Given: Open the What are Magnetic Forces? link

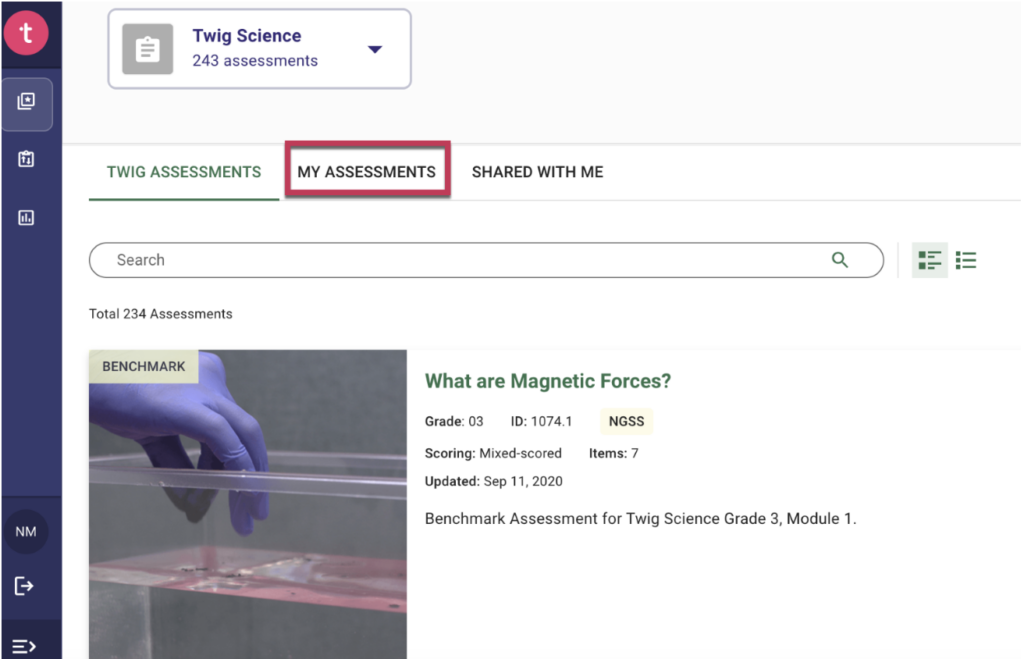Looking at the screenshot, I should tap(548, 381).
